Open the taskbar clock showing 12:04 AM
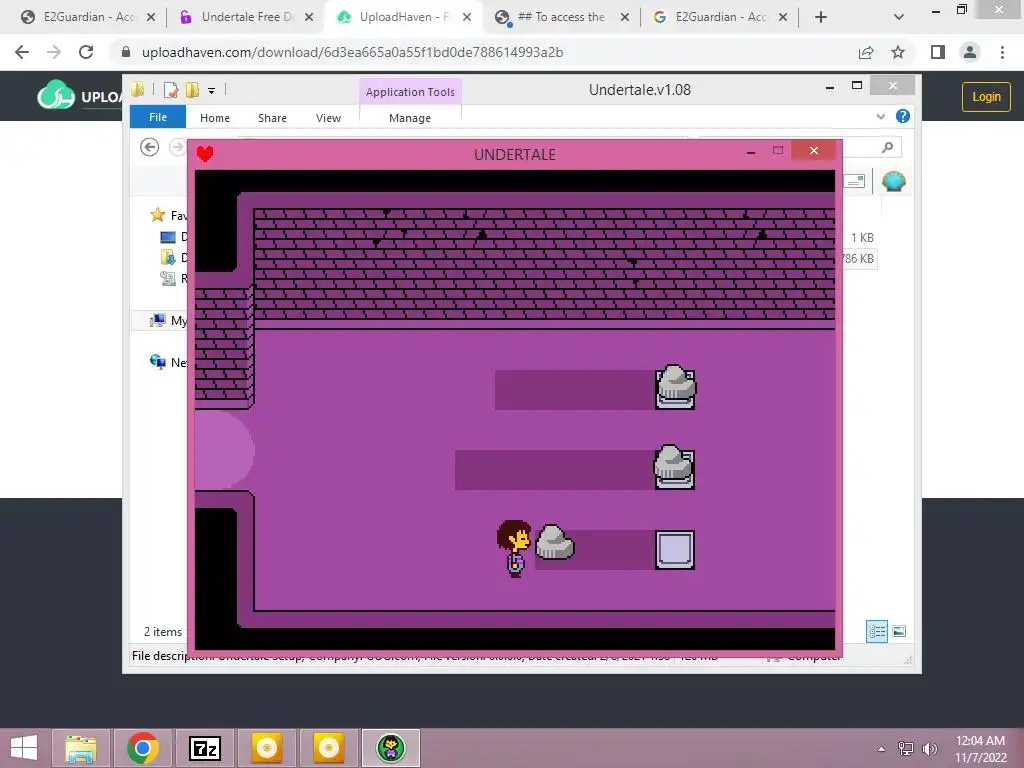Viewport: 1024px width, 768px height. click(980, 748)
